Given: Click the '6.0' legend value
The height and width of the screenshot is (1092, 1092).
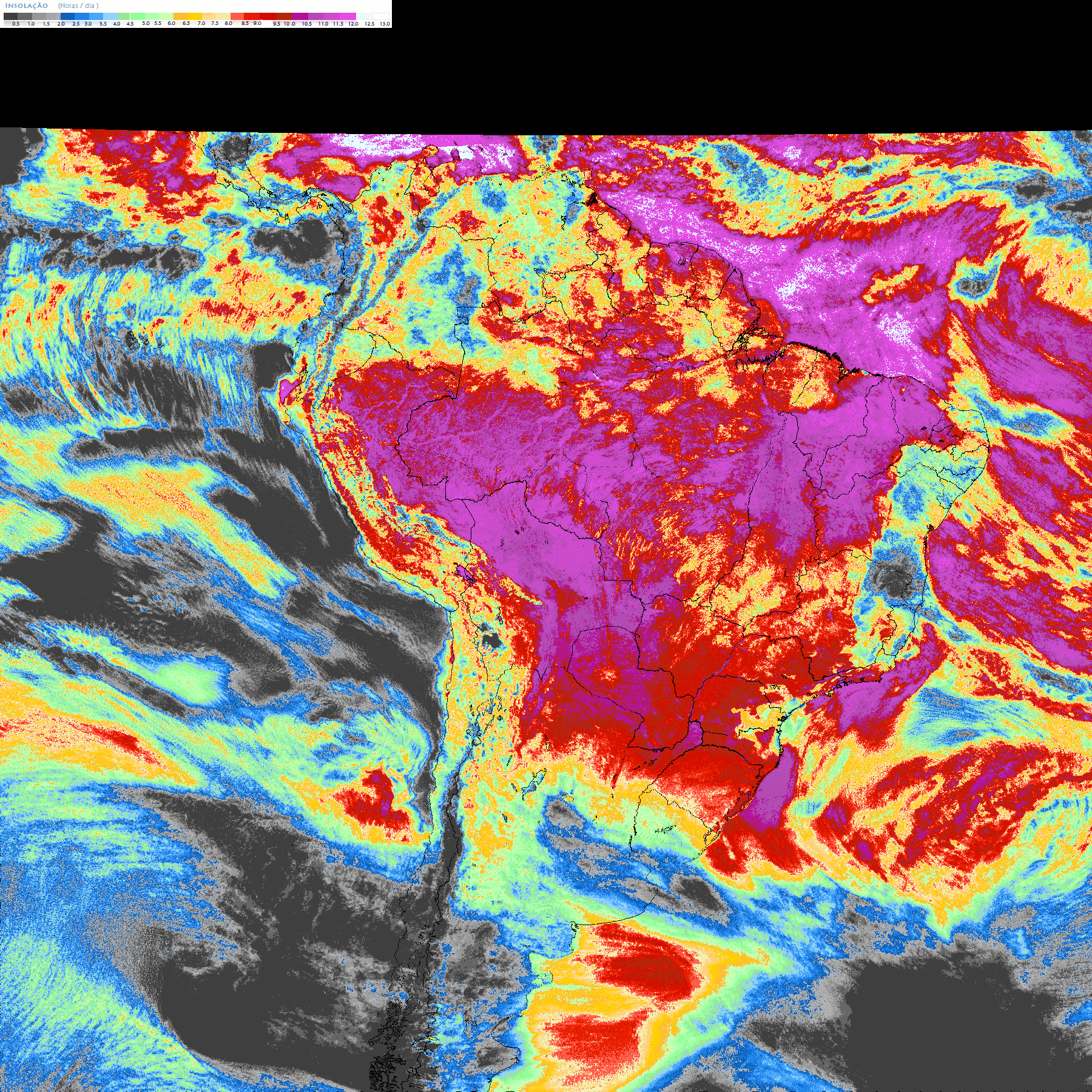Looking at the screenshot, I should [171, 23].
